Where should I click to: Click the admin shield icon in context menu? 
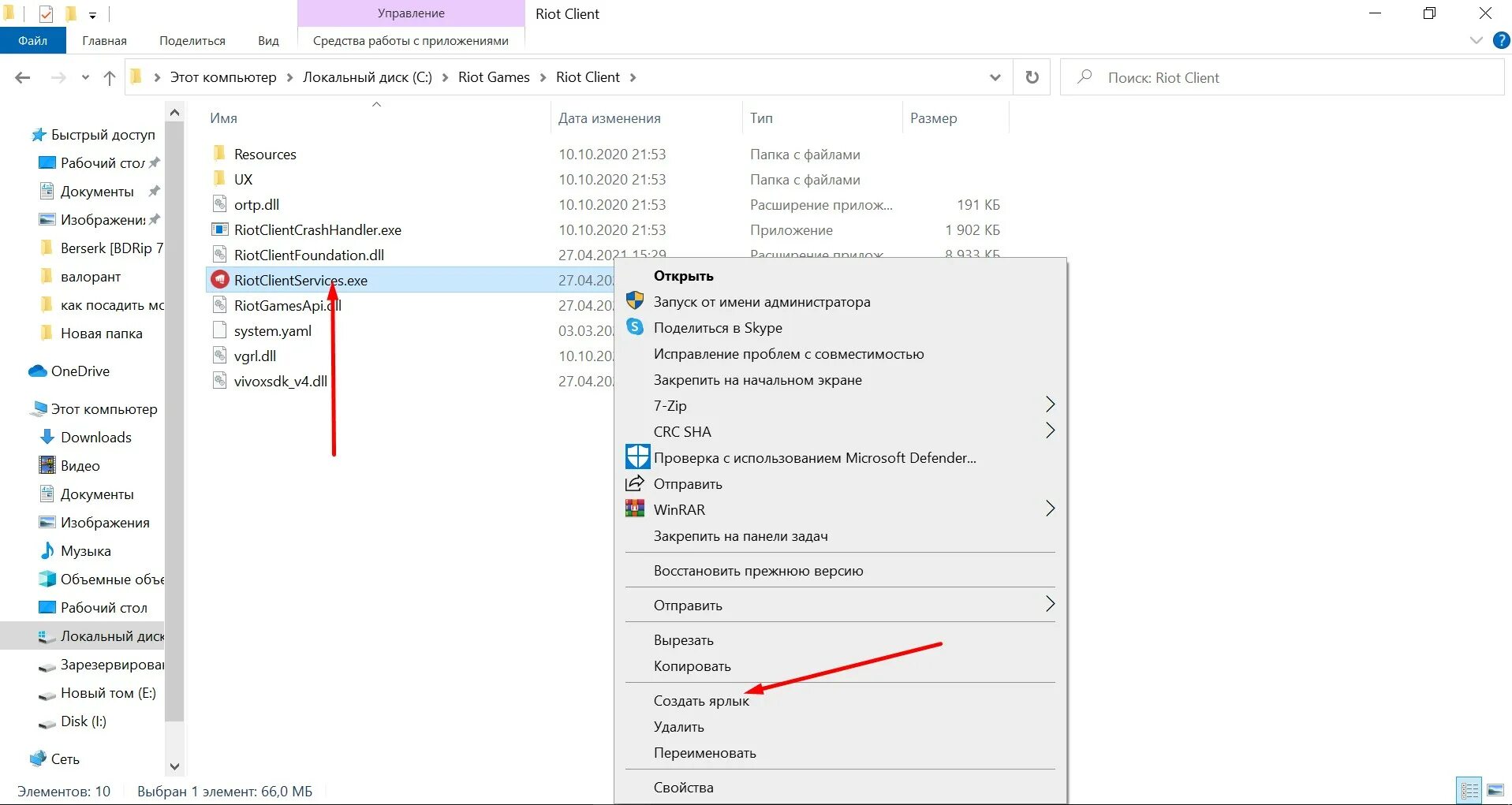coord(635,300)
